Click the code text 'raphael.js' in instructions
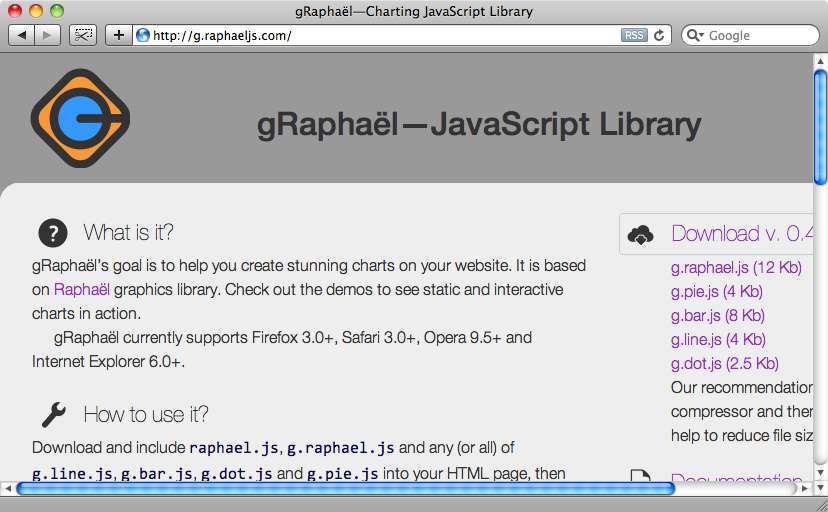The width and height of the screenshot is (828, 512). pos(234,448)
